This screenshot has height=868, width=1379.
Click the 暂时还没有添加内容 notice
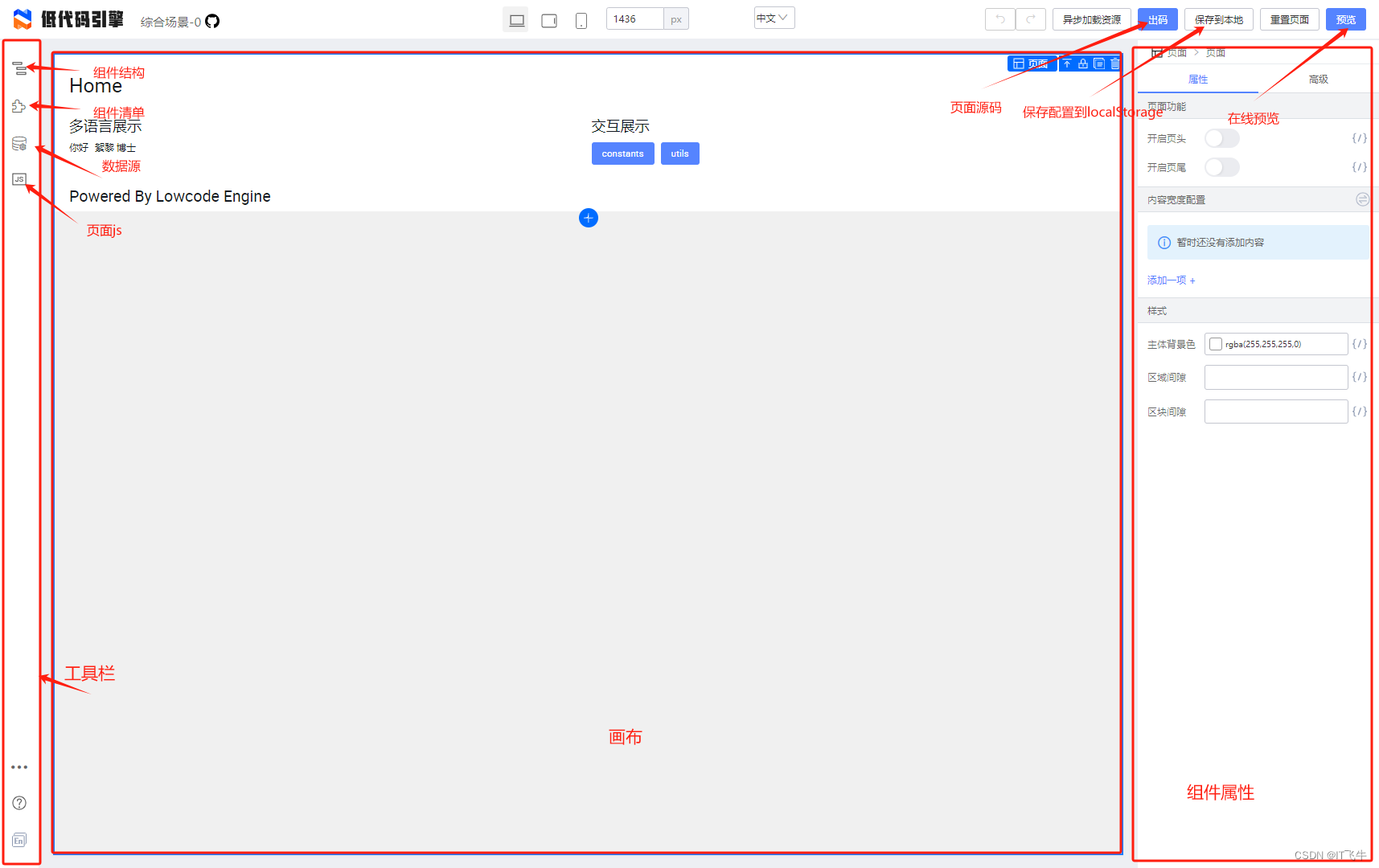pyautogui.click(x=1258, y=243)
